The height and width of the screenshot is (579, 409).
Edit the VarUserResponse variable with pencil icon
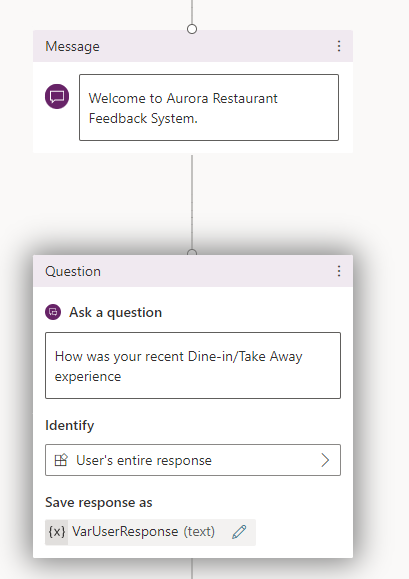[x=239, y=532]
